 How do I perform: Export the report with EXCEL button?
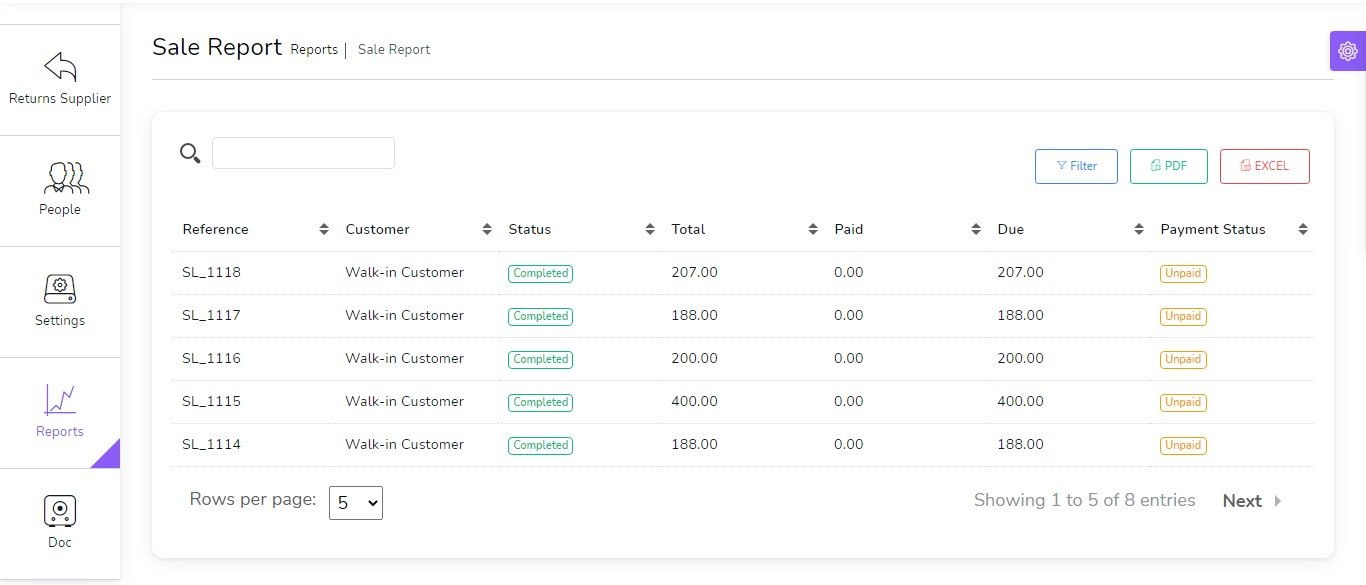(x=1264, y=166)
